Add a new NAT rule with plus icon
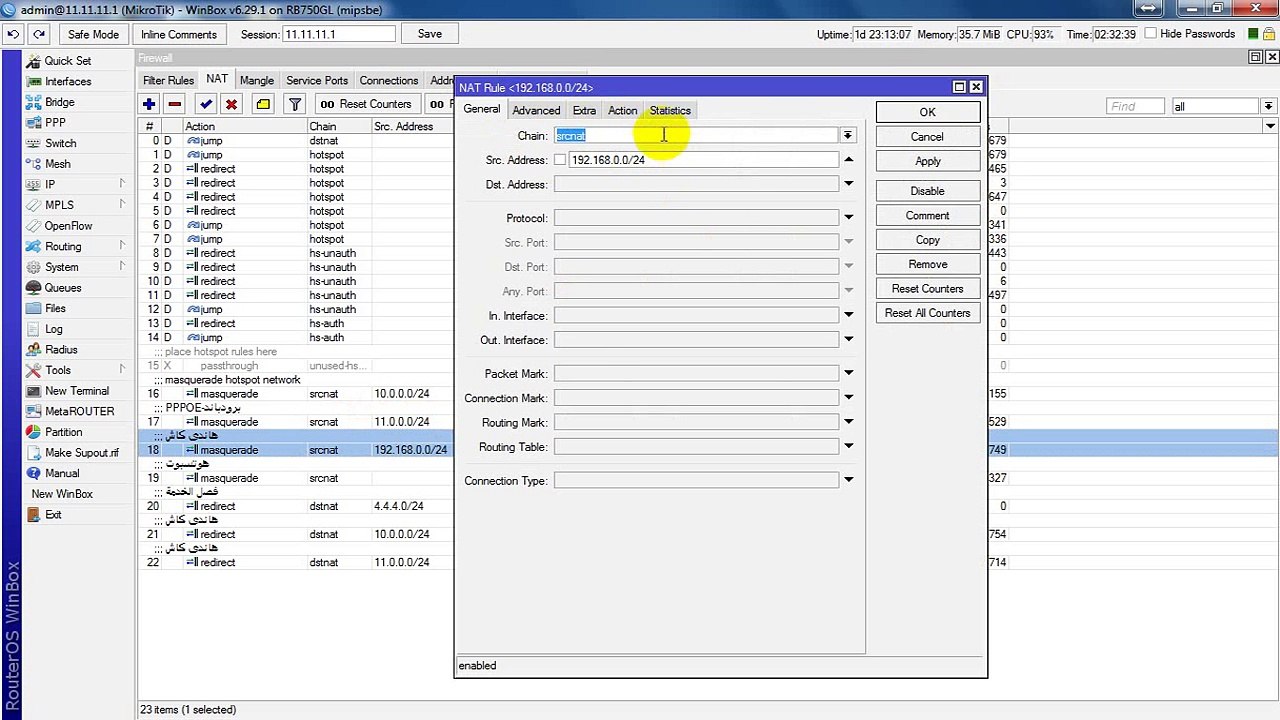The height and width of the screenshot is (720, 1280). tap(149, 104)
